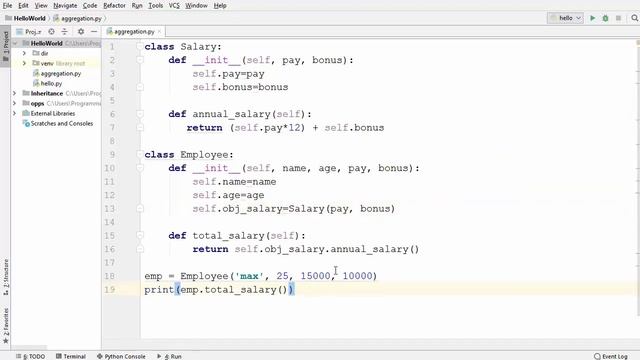This screenshot has height=360, width=640.
Task: Click the scroll-from-source target icon
Action: tap(51, 31)
